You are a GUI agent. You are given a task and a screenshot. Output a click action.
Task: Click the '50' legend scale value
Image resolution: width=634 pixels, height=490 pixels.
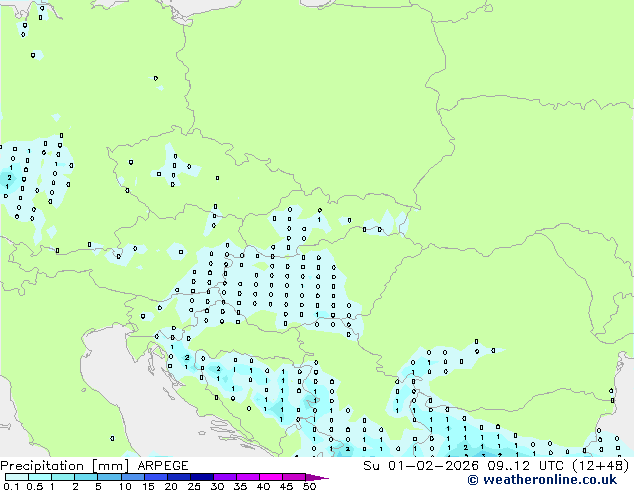point(309,486)
